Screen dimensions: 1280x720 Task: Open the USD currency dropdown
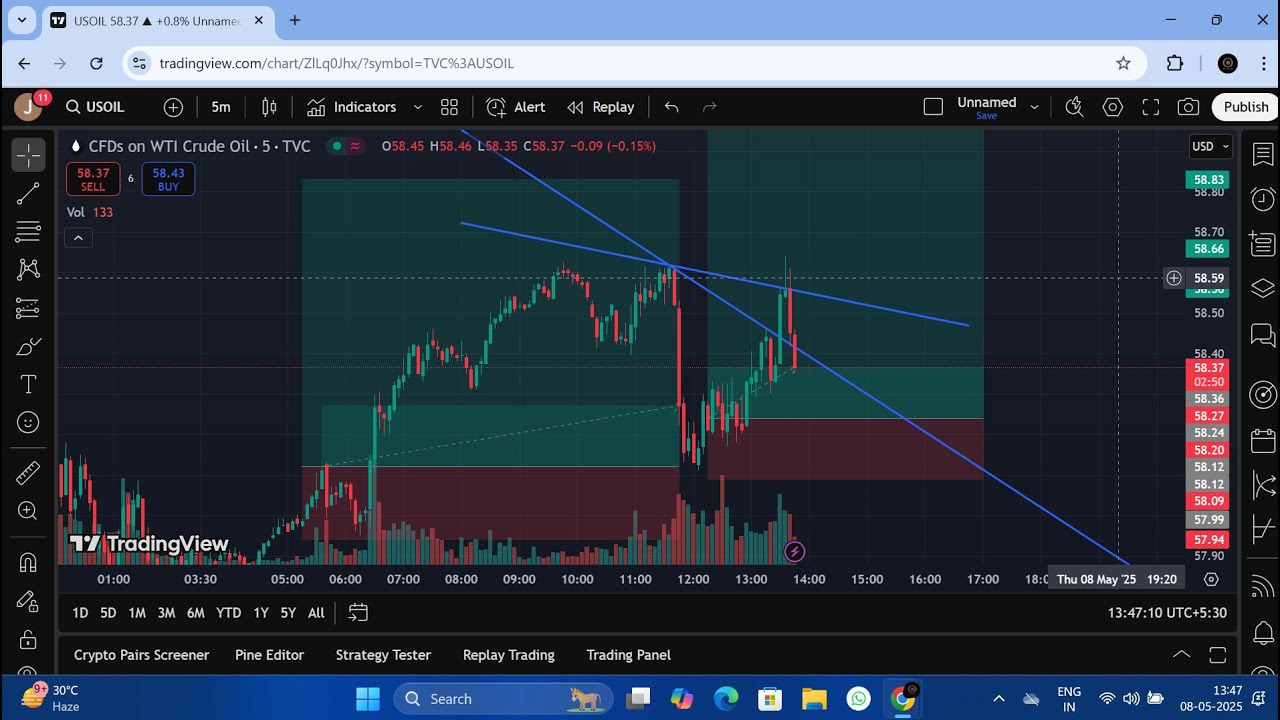pos(1210,147)
